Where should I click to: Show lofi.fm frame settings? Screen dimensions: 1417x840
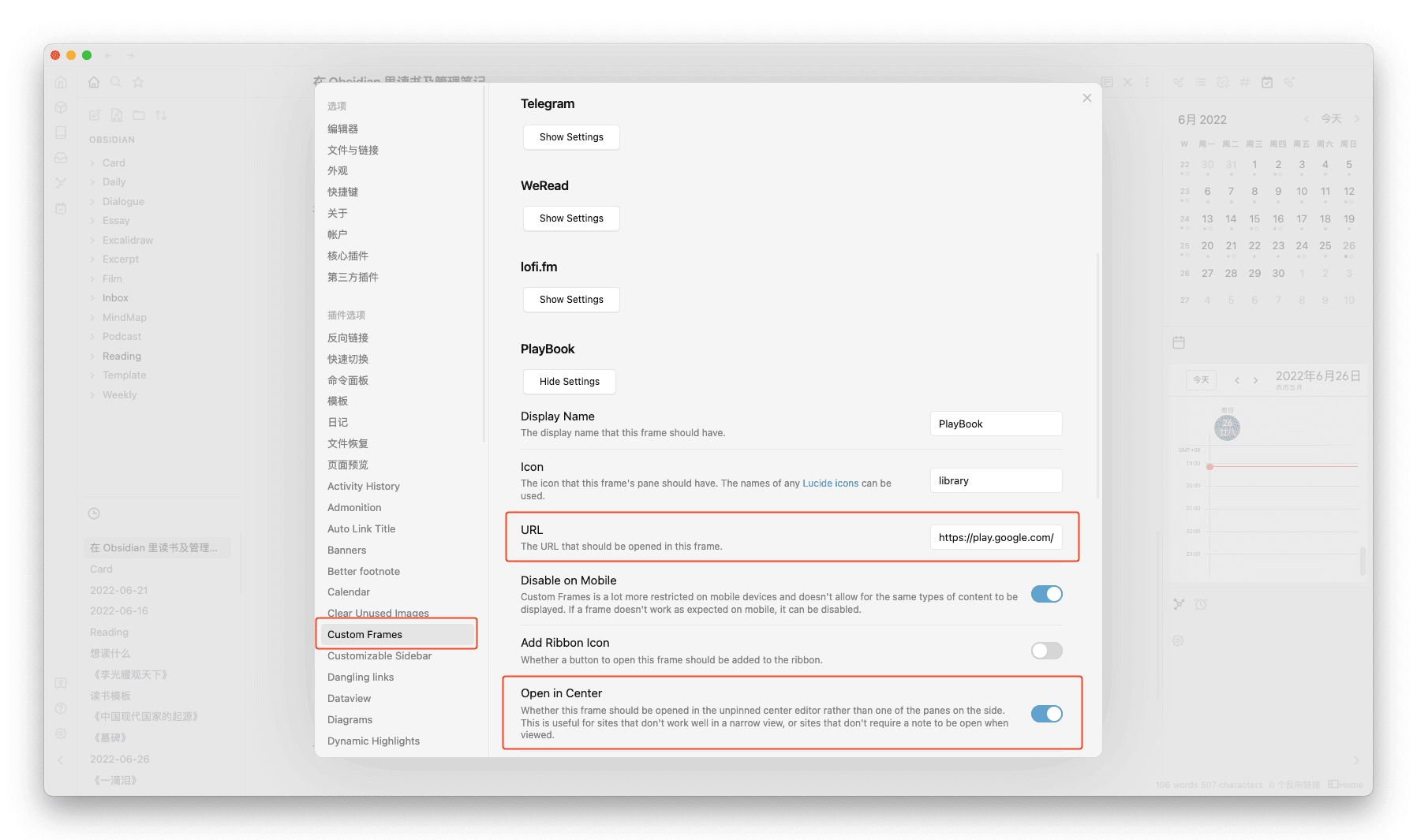[x=571, y=300]
